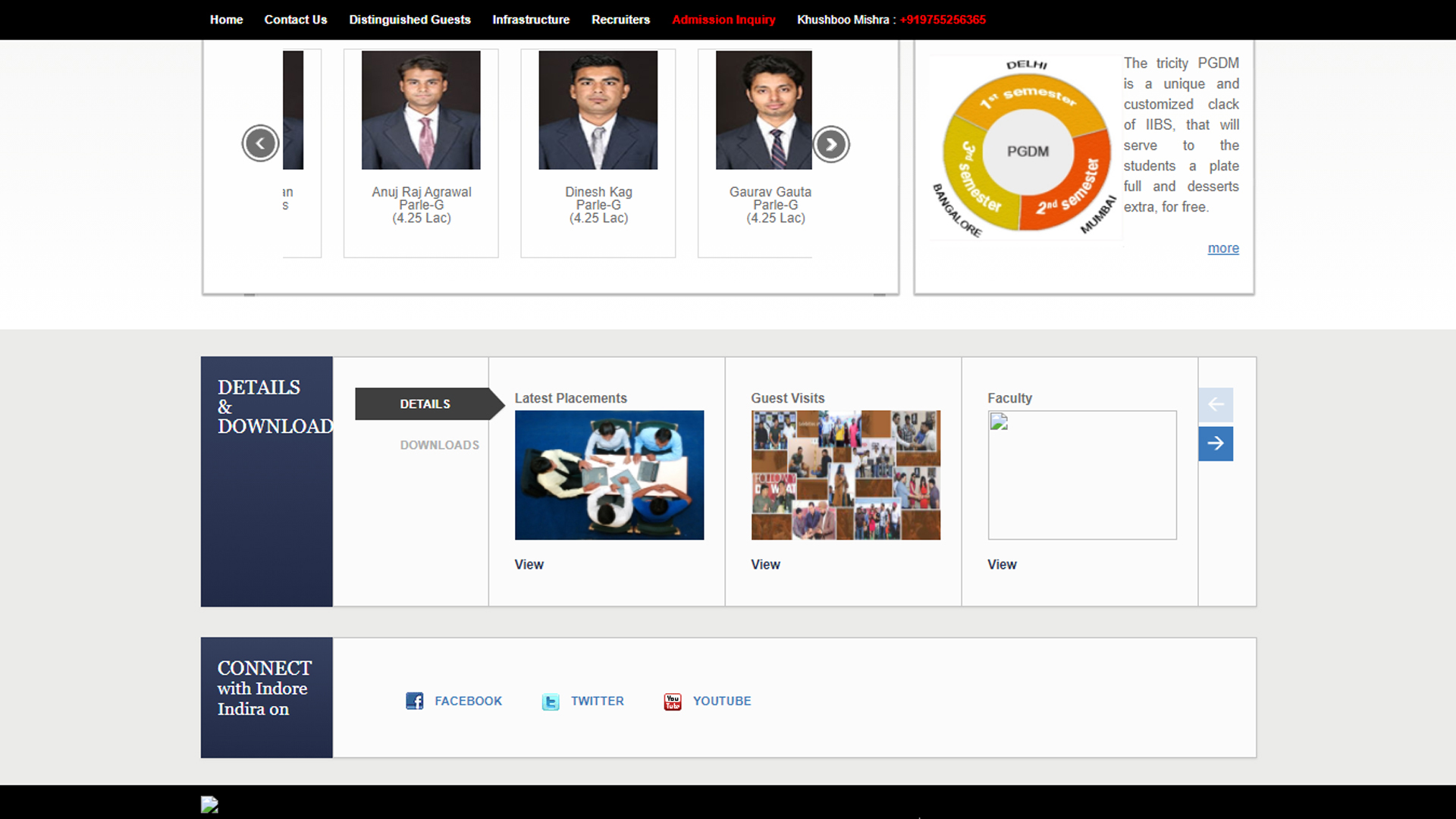The width and height of the screenshot is (1456, 819).
Task: Click the name Gaurav Gauta
Action: (x=770, y=192)
